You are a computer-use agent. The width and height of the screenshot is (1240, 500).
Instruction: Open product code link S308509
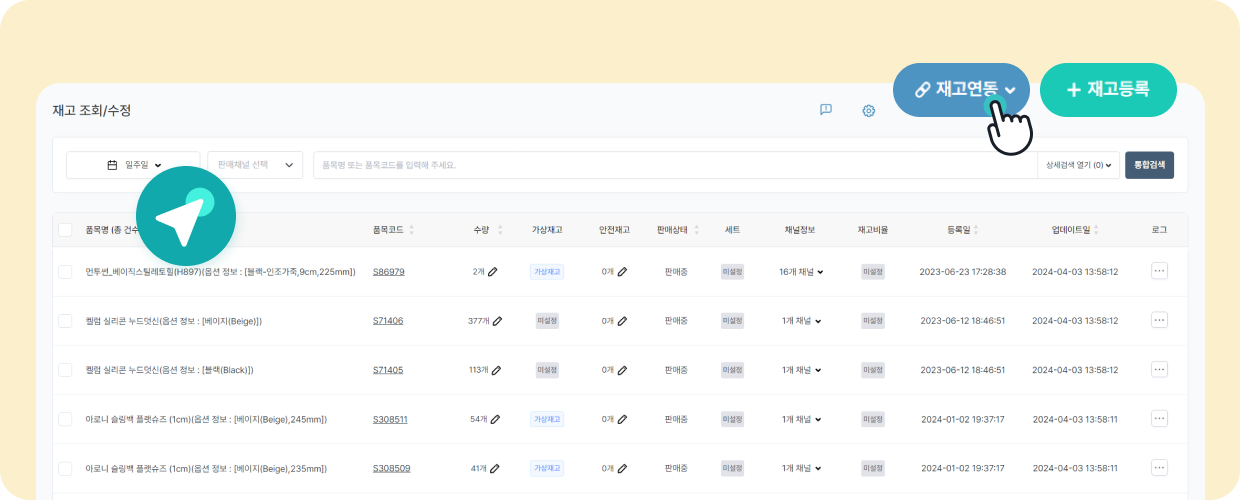tap(391, 468)
